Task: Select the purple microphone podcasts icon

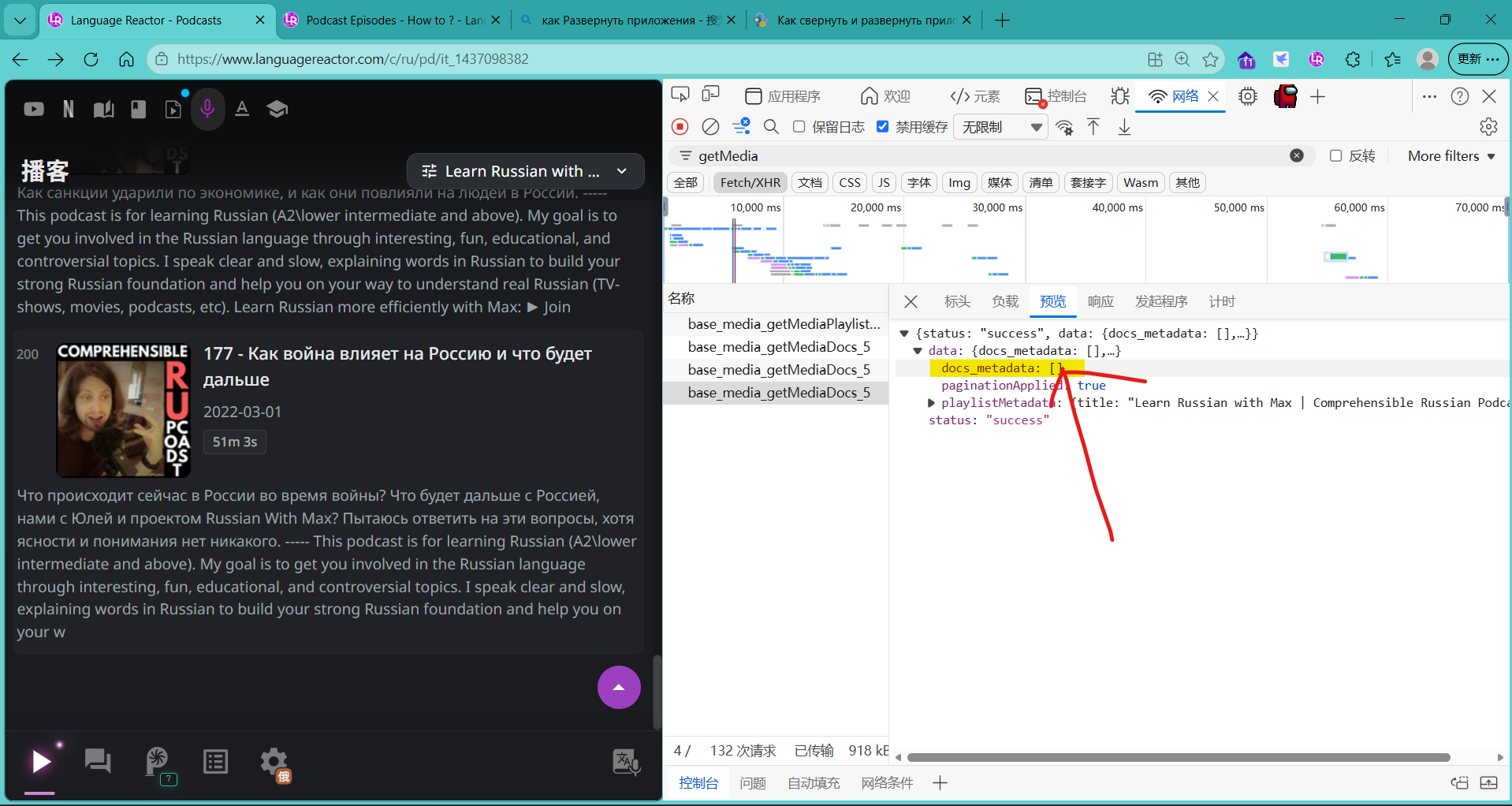Action: point(207,109)
